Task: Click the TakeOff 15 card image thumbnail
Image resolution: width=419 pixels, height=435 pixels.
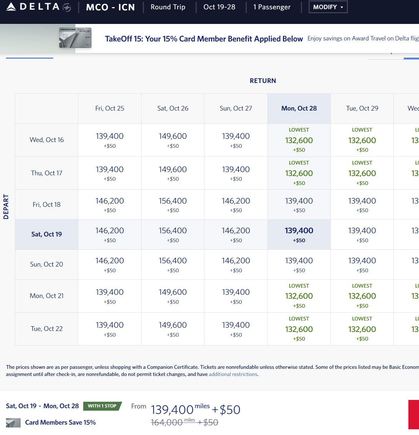Action: tap(75, 38)
